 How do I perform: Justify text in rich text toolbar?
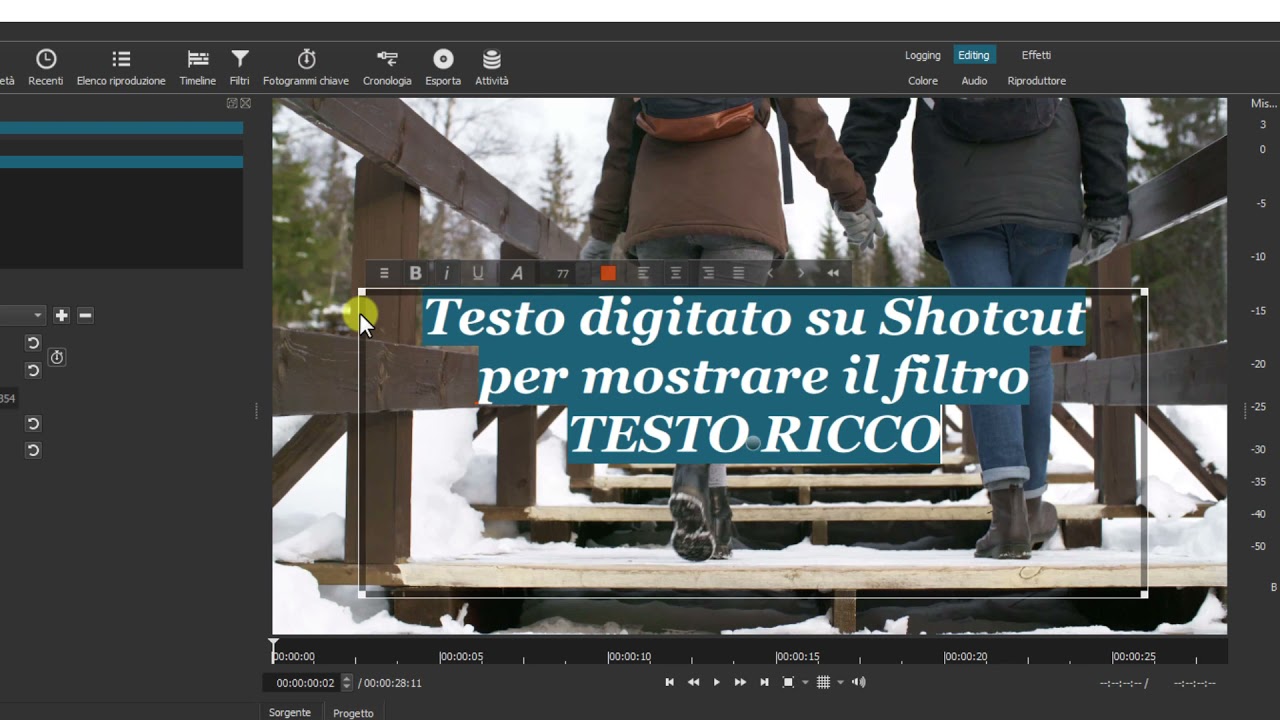point(739,273)
